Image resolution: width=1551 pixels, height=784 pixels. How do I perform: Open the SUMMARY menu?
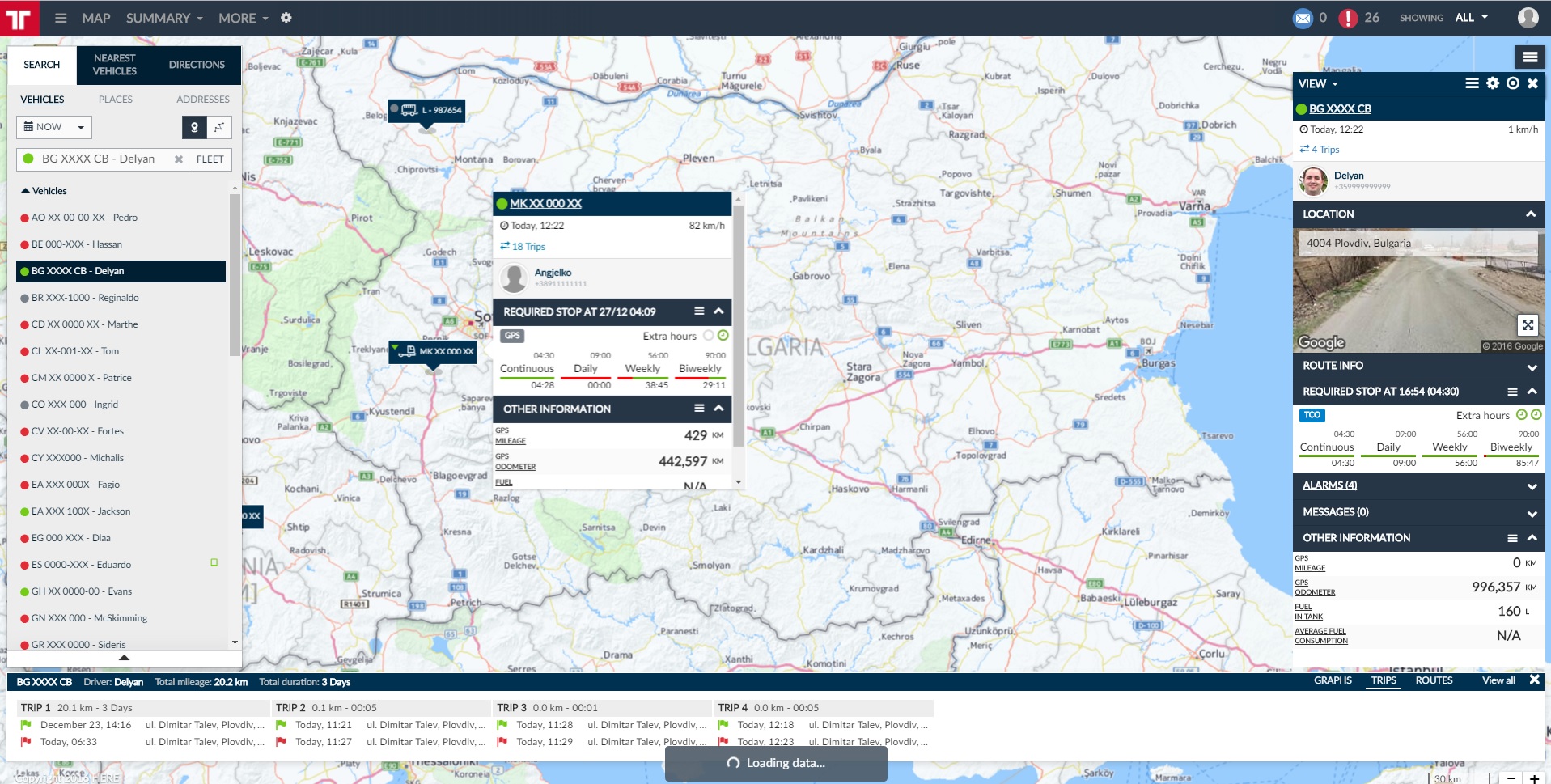pyautogui.click(x=163, y=18)
